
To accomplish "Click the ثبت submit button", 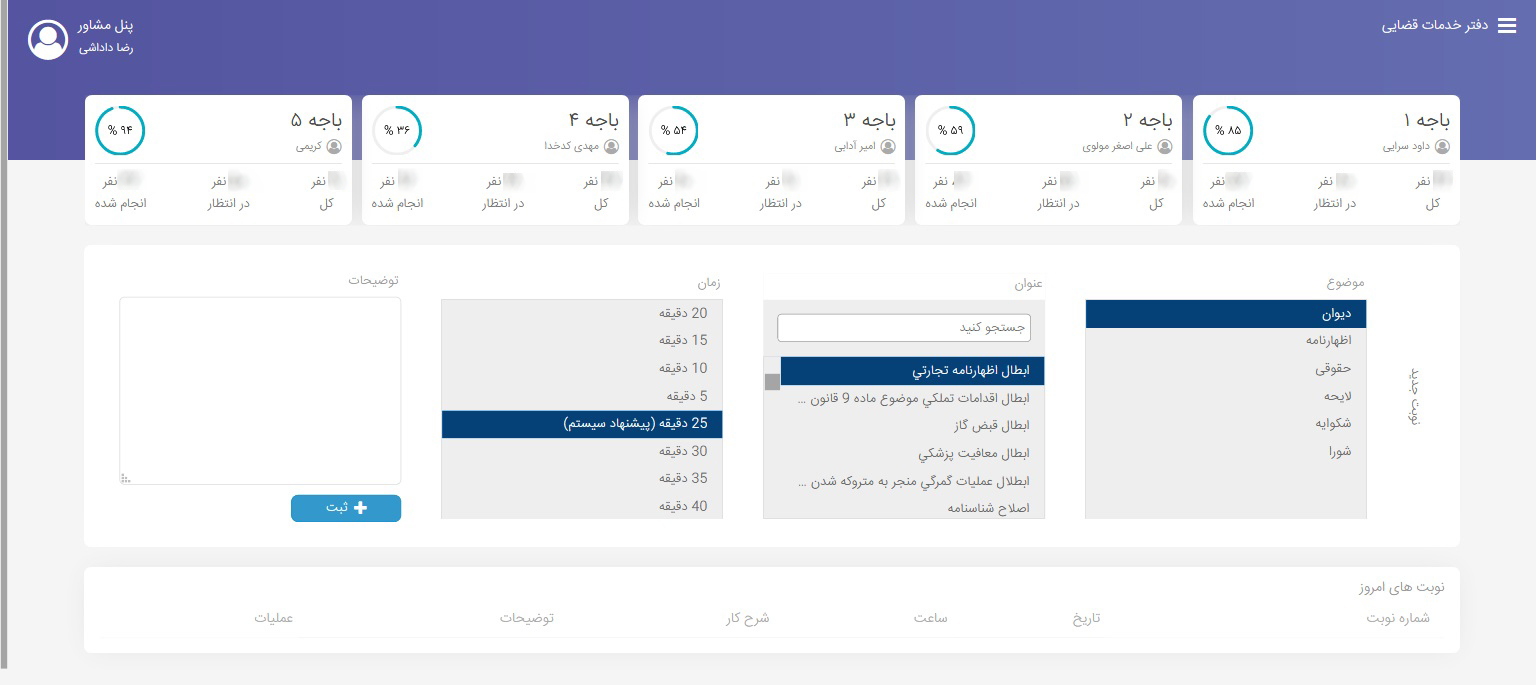I will click(346, 508).
